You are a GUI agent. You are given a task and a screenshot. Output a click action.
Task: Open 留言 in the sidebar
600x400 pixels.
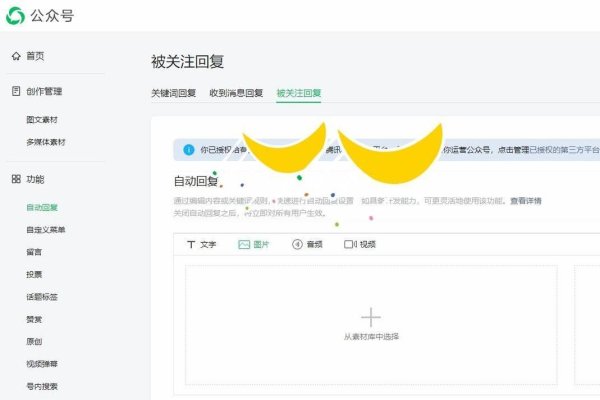coord(34,252)
